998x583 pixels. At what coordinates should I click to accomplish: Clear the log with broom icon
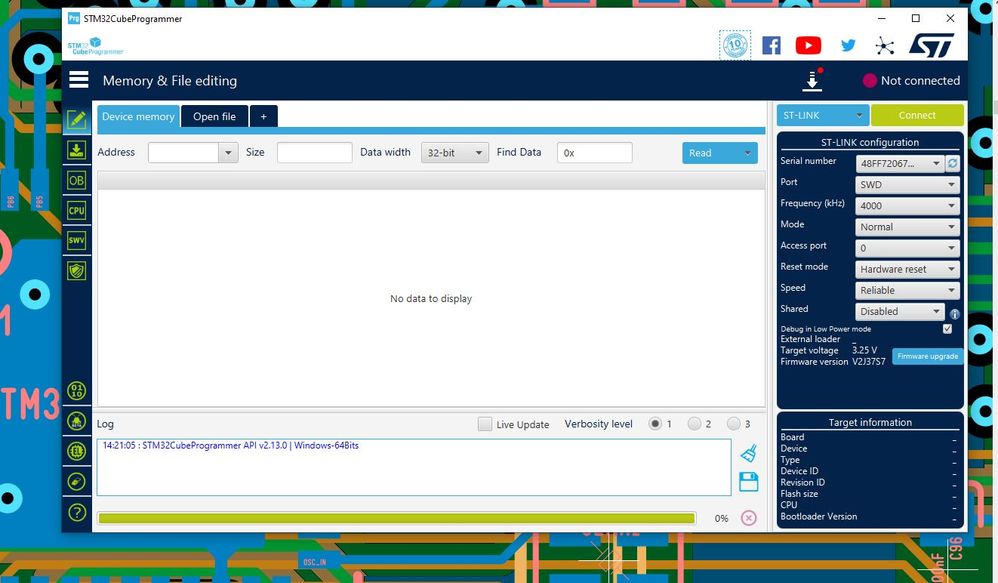pyautogui.click(x=749, y=453)
